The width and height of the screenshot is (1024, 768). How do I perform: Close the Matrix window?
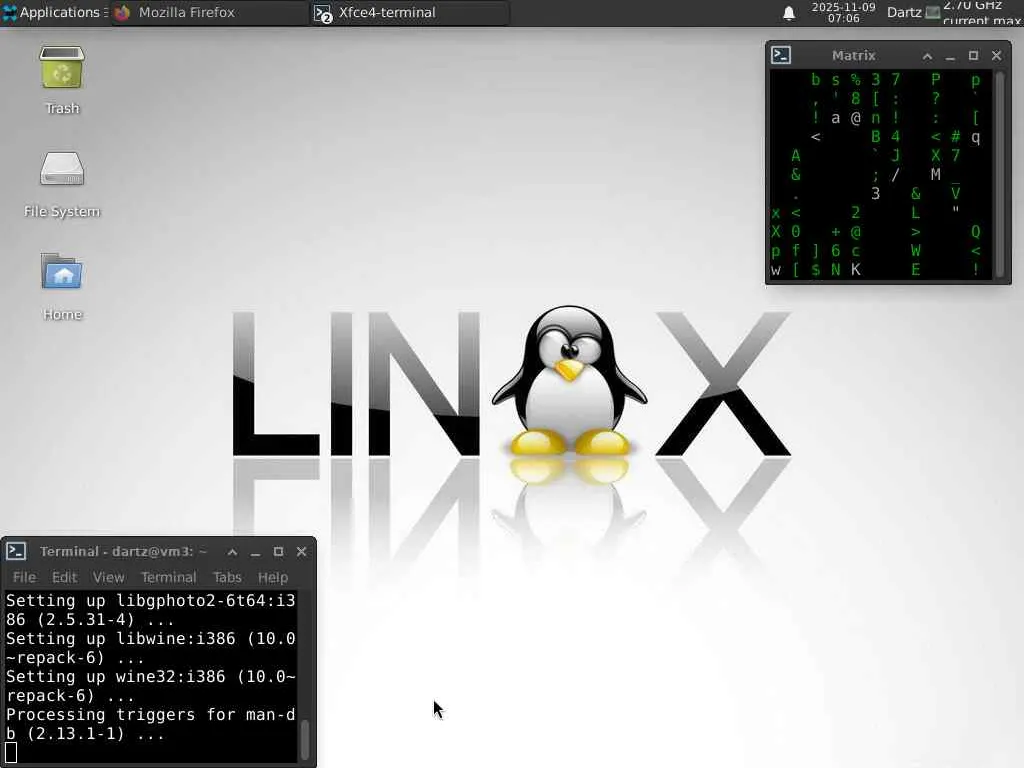pos(996,56)
